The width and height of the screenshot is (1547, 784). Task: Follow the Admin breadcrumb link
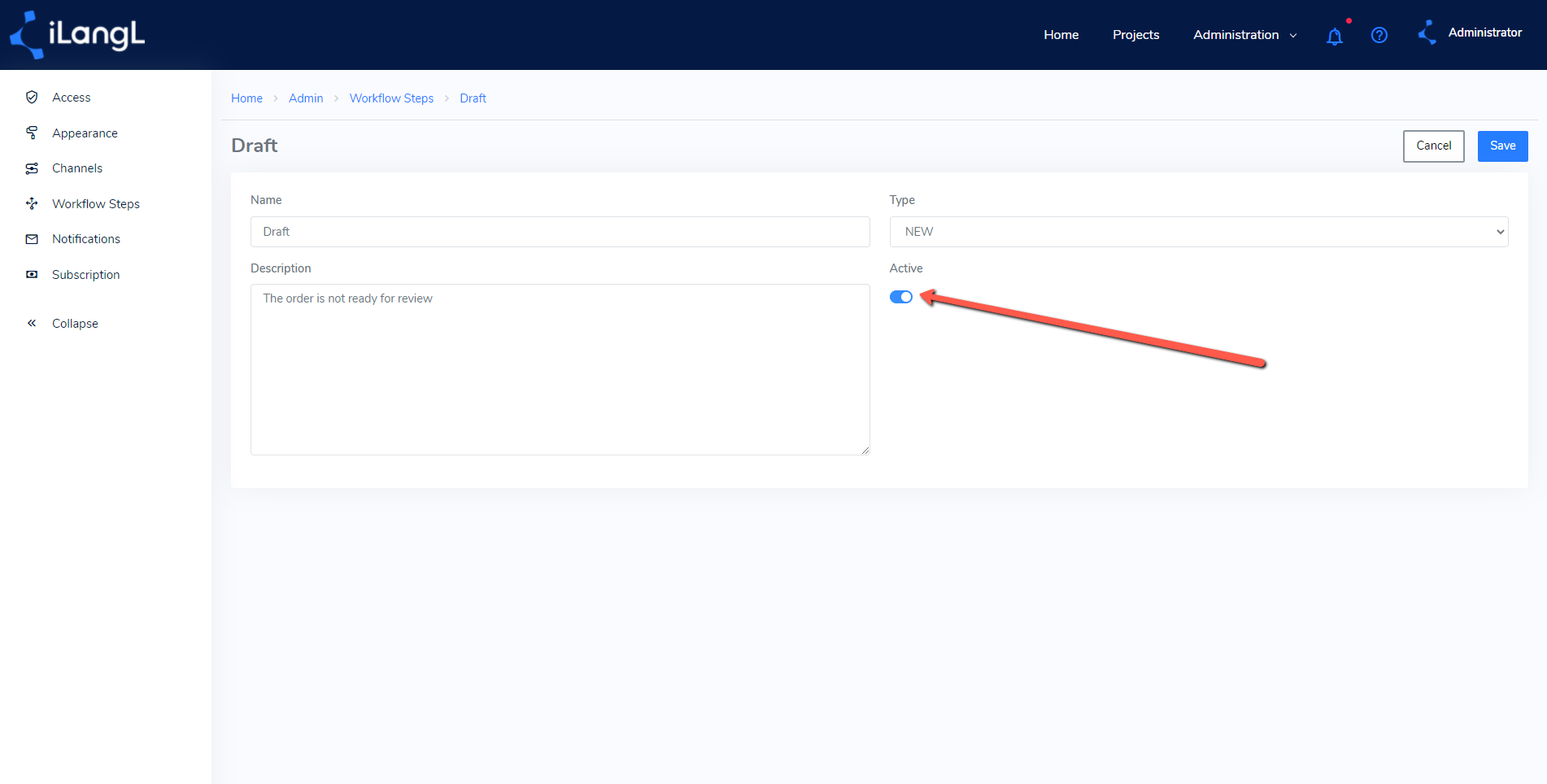306,98
